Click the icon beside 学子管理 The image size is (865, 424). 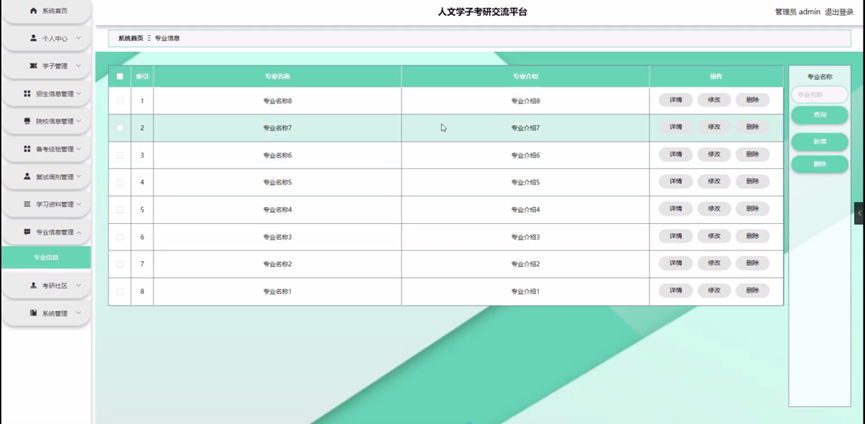pyautogui.click(x=34, y=66)
